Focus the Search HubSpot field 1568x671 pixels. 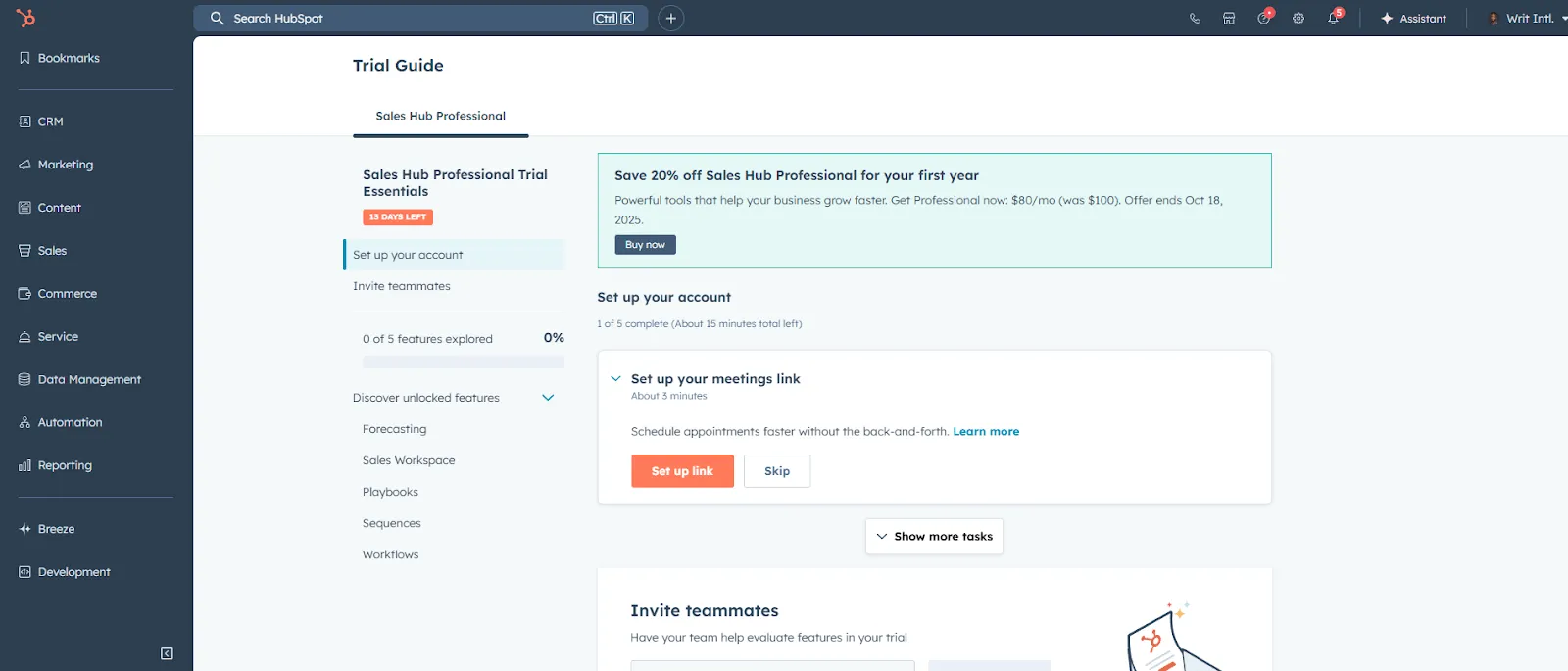[x=421, y=18]
